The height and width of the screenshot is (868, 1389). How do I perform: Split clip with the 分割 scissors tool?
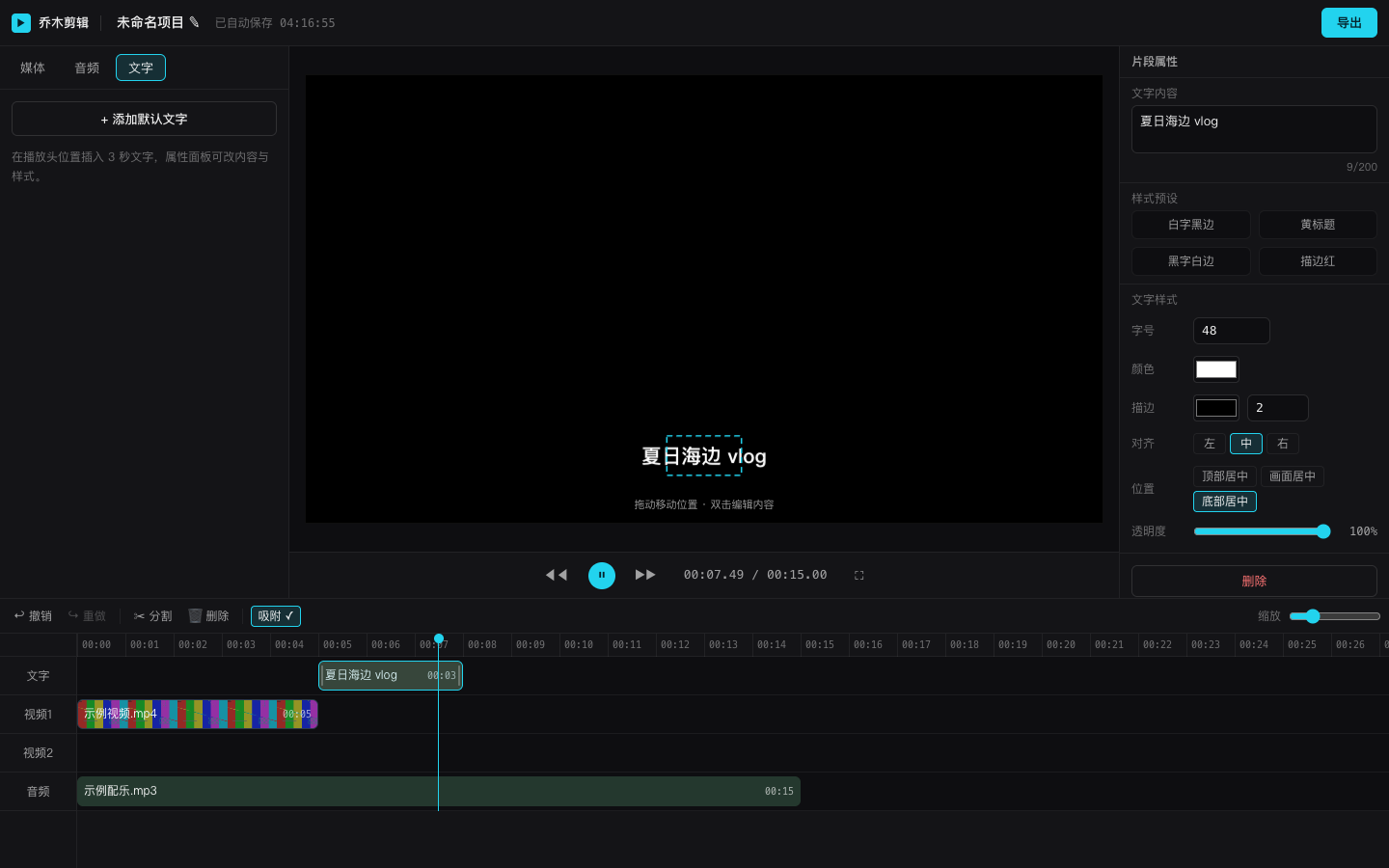[152, 616]
